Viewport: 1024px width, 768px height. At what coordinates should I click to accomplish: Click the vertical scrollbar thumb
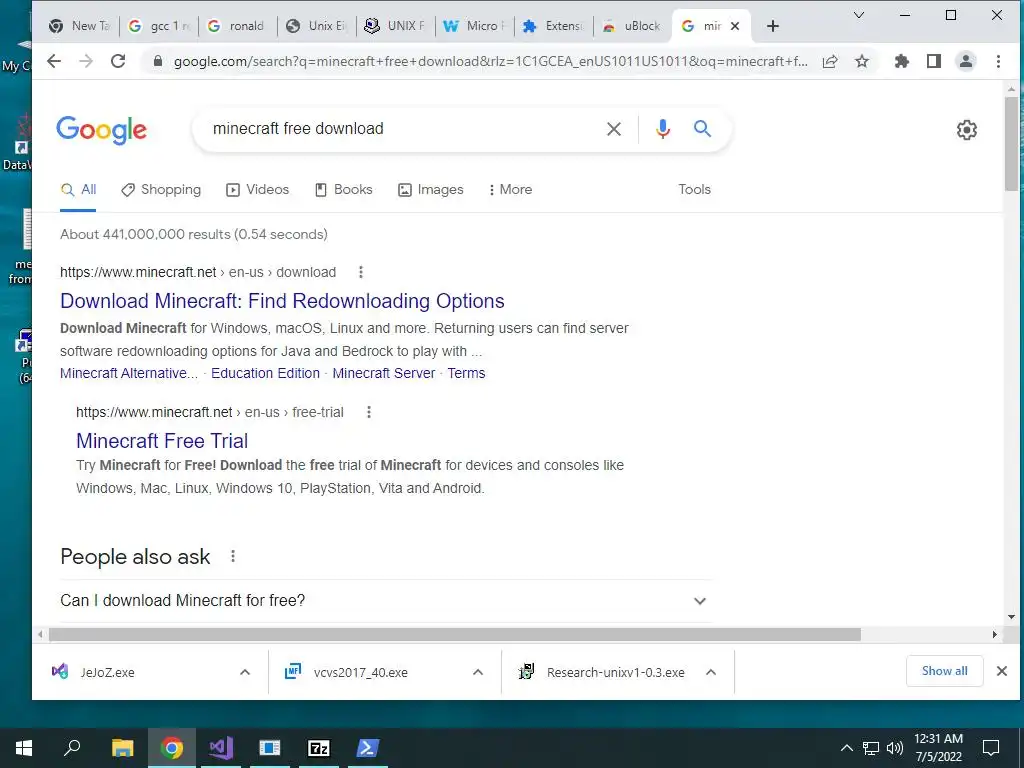pyautogui.click(x=1011, y=144)
